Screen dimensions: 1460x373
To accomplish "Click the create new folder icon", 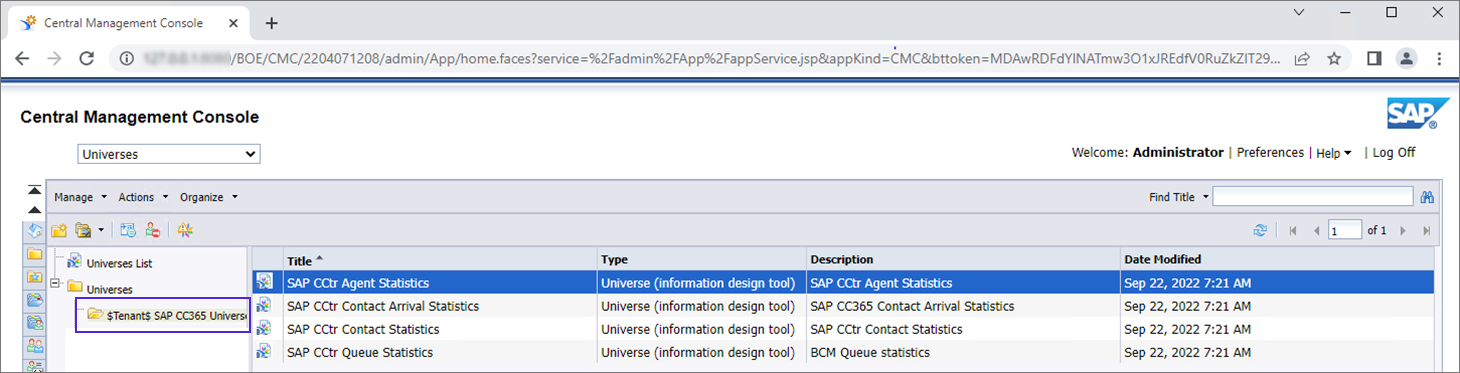I will pyautogui.click(x=59, y=230).
